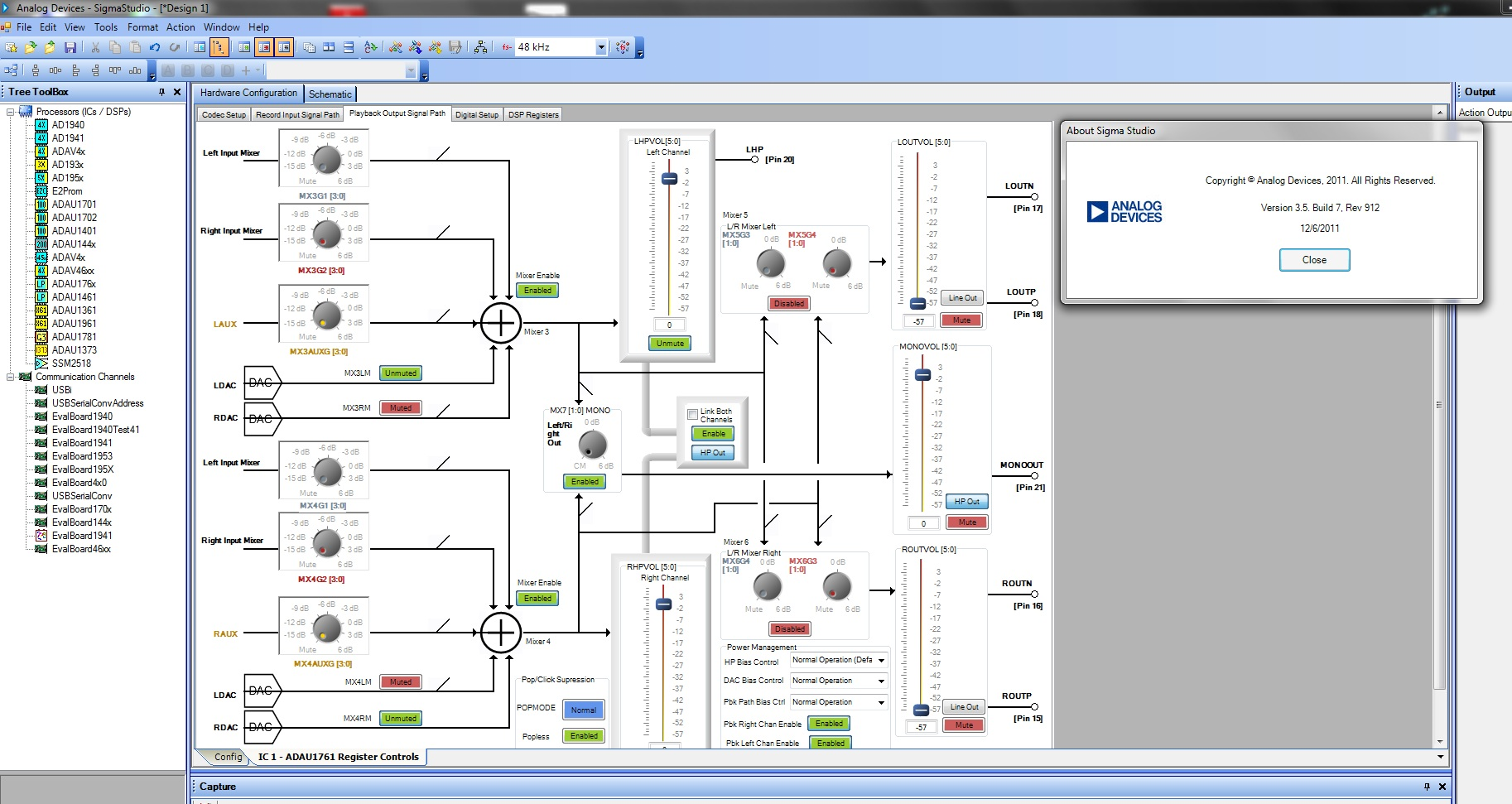1512x804 pixels.
Task: Check the Link Both Channels checkbox
Action: [x=693, y=415]
